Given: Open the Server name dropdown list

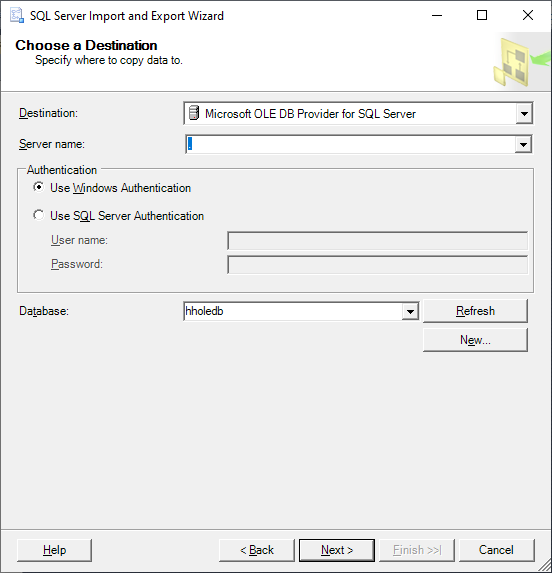Looking at the screenshot, I should 523,144.
